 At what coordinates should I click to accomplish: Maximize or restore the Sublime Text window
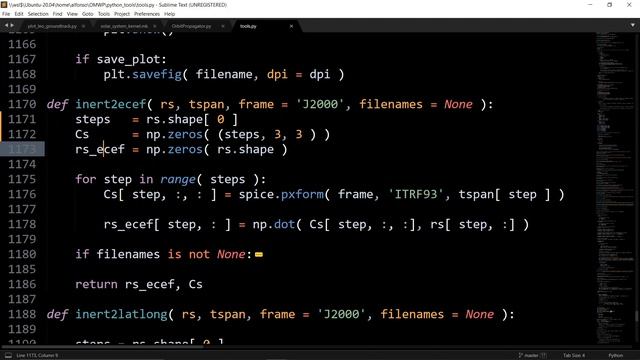tap(609, 4)
